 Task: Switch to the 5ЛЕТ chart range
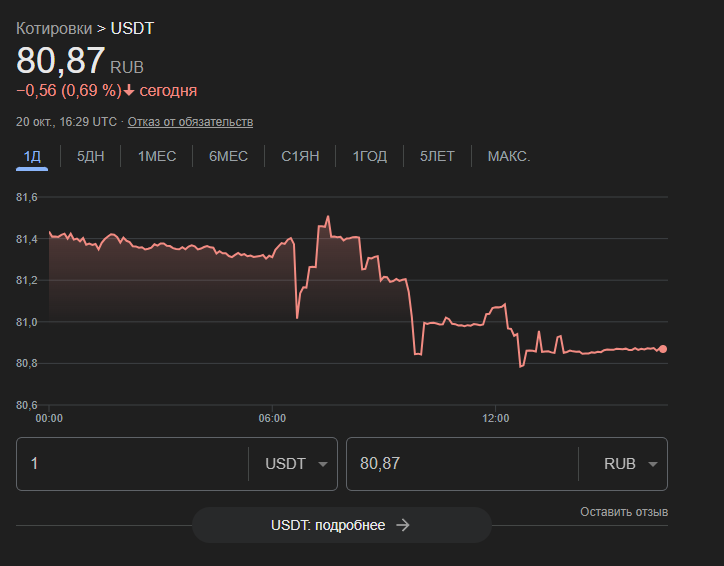[x=437, y=156]
